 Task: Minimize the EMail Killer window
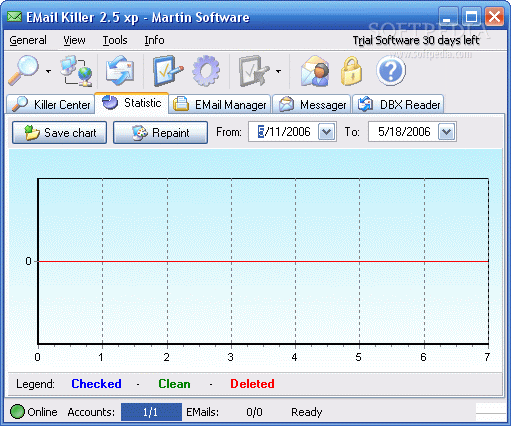coord(448,17)
